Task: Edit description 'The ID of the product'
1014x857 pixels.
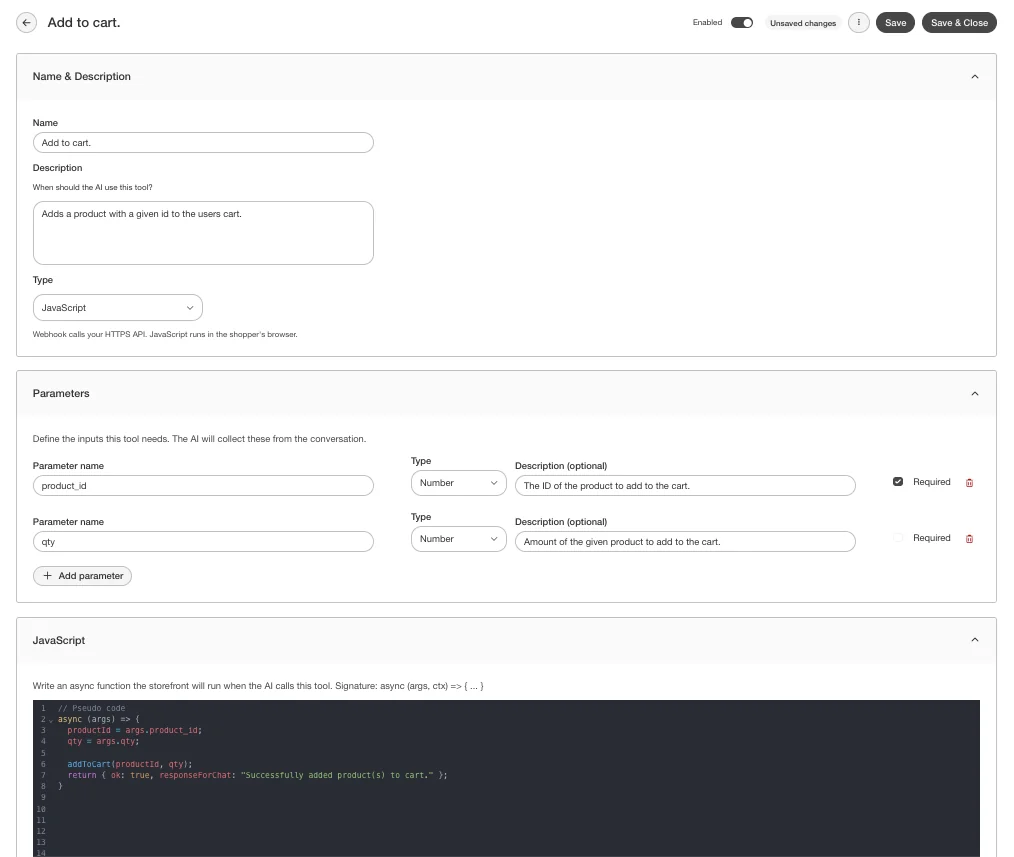Action: [x=685, y=486]
